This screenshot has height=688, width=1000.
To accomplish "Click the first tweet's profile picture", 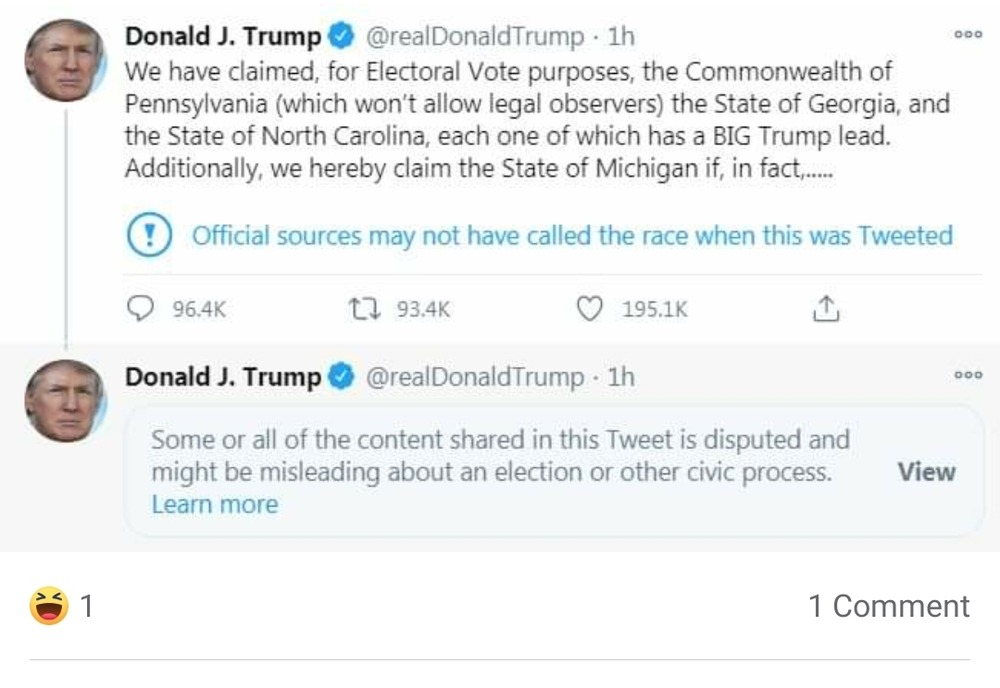I will [x=65, y=60].
